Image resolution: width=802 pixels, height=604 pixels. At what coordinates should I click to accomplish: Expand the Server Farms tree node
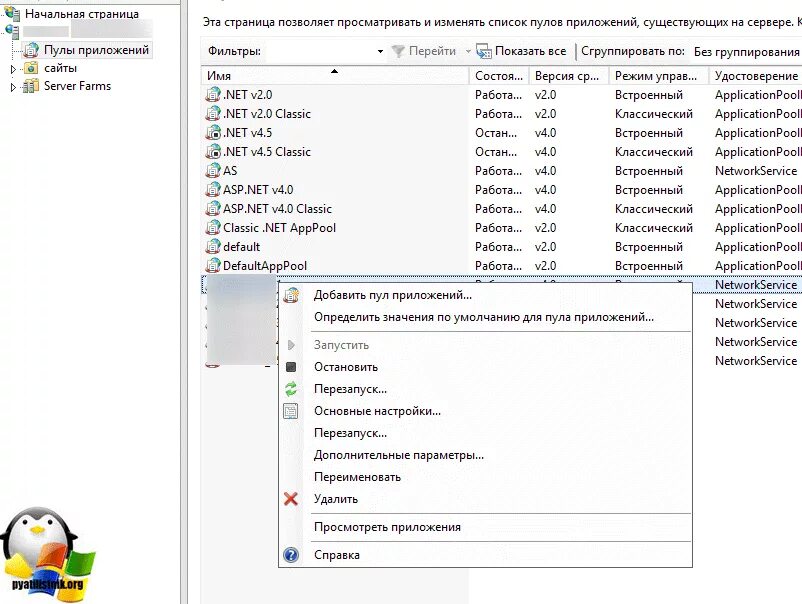pyautogui.click(x=13, y=87)
